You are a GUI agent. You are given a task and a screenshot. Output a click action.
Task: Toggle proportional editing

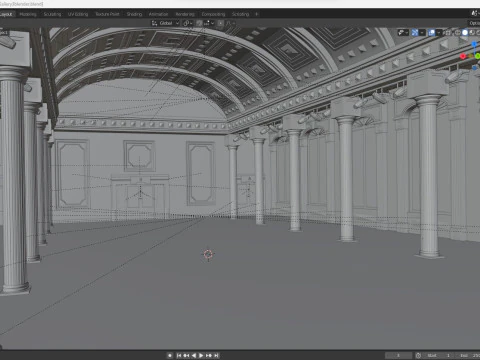click(x=221, y=23)
